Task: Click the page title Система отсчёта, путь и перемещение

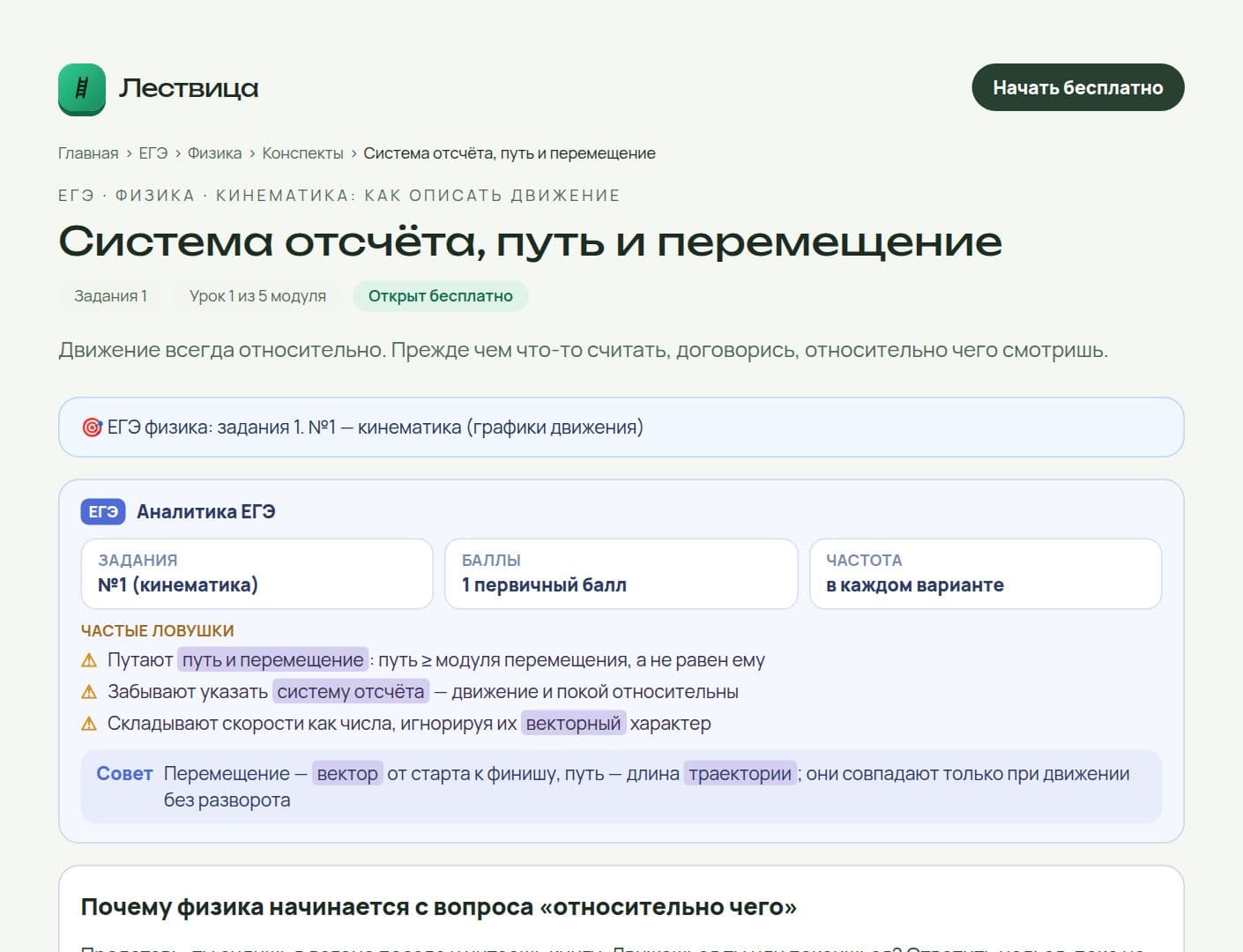Action: click(531, 242)
